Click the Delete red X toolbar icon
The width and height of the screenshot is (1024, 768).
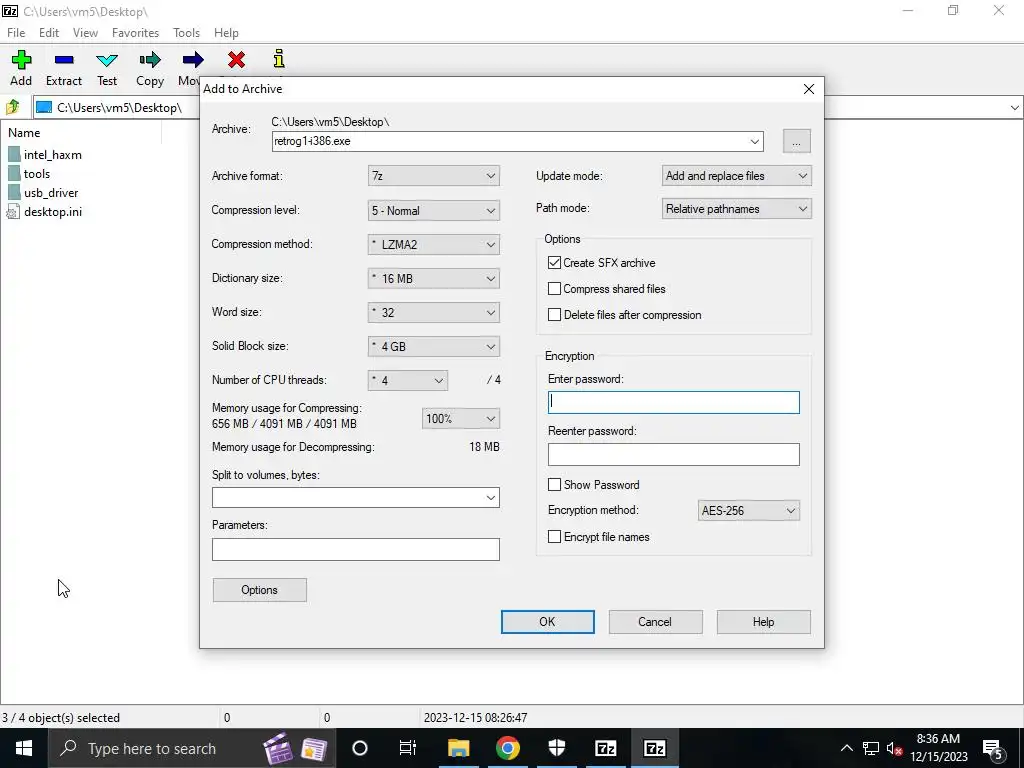tap(236, 60)
